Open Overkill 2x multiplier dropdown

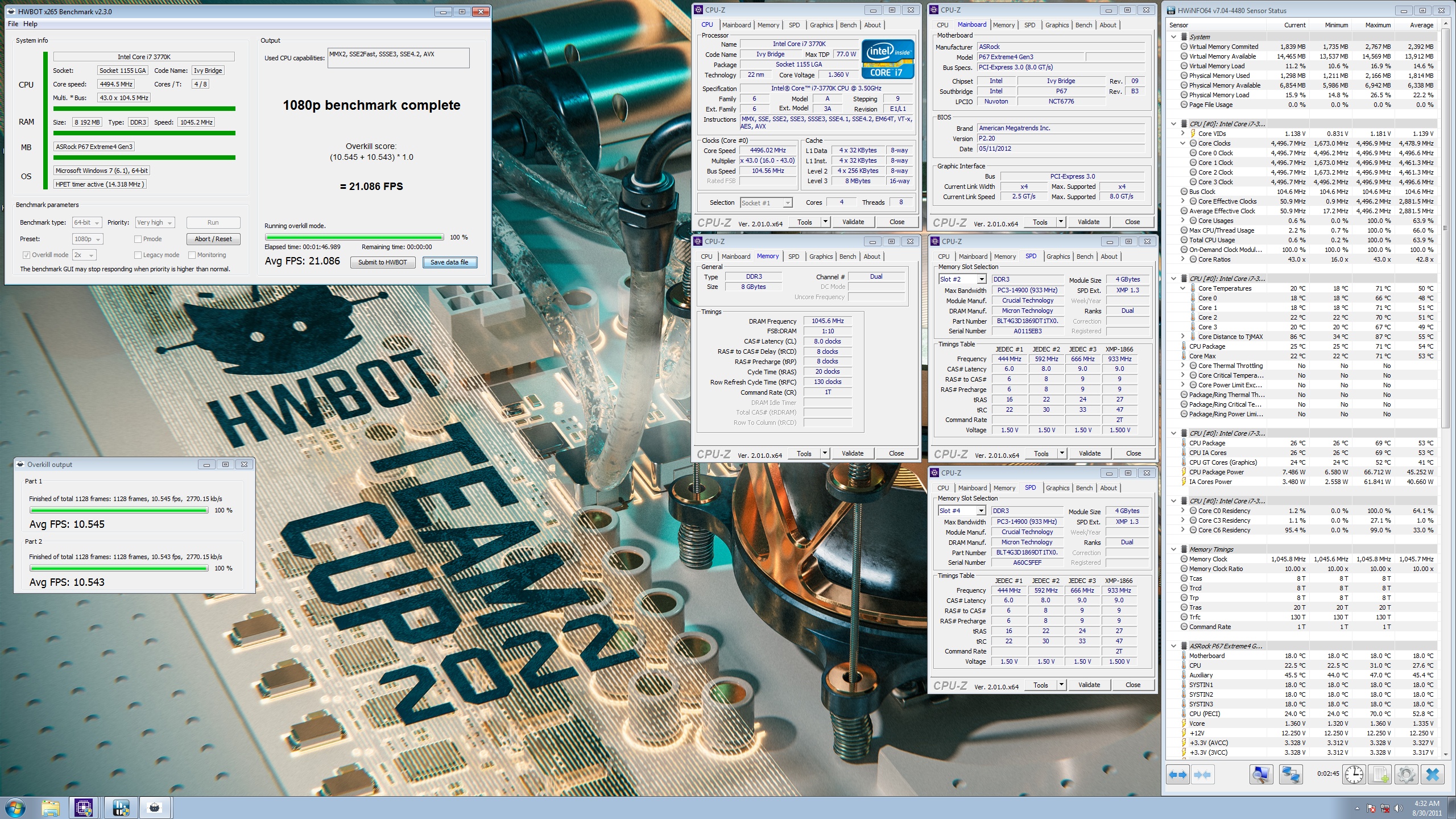click(x=84, y=255)
